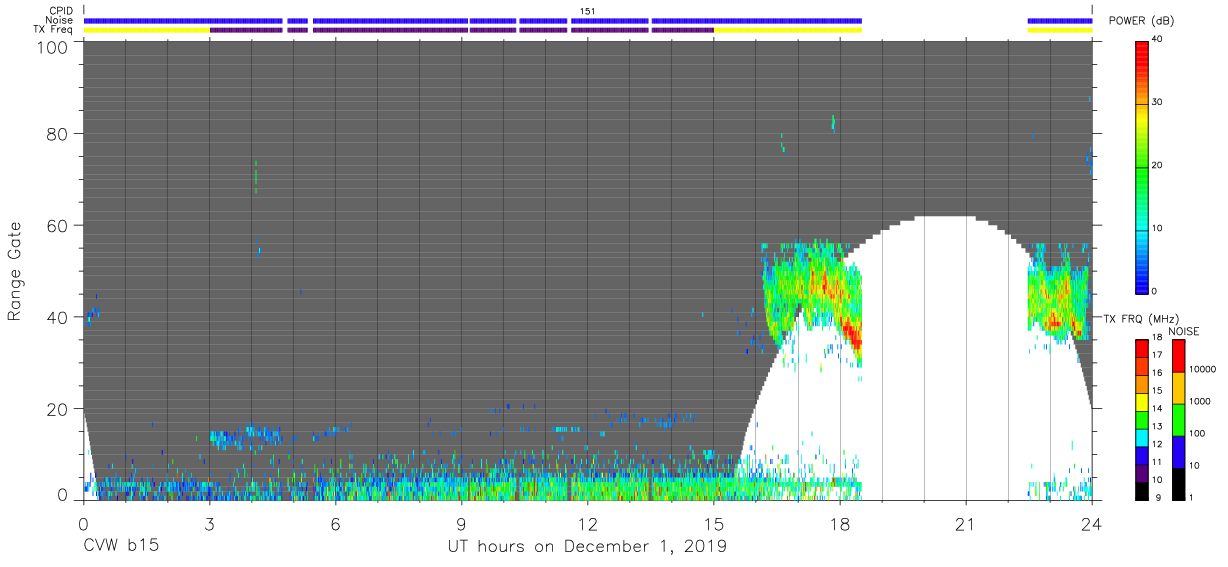This screenshot has width=1228, height=567.
Task: Click the UT hours December 1, 2019 title
Action: (586, 548)
